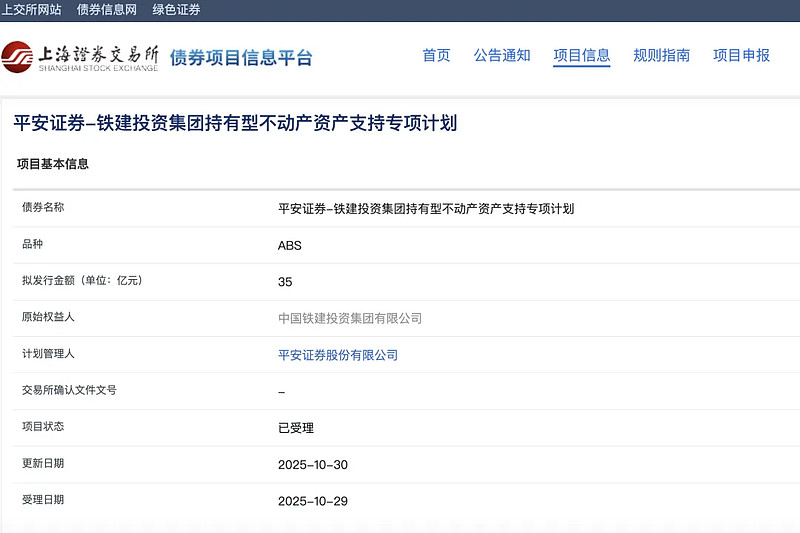Open the 上交所网站 top link
The image size is (800, 533).
(31, 10)
